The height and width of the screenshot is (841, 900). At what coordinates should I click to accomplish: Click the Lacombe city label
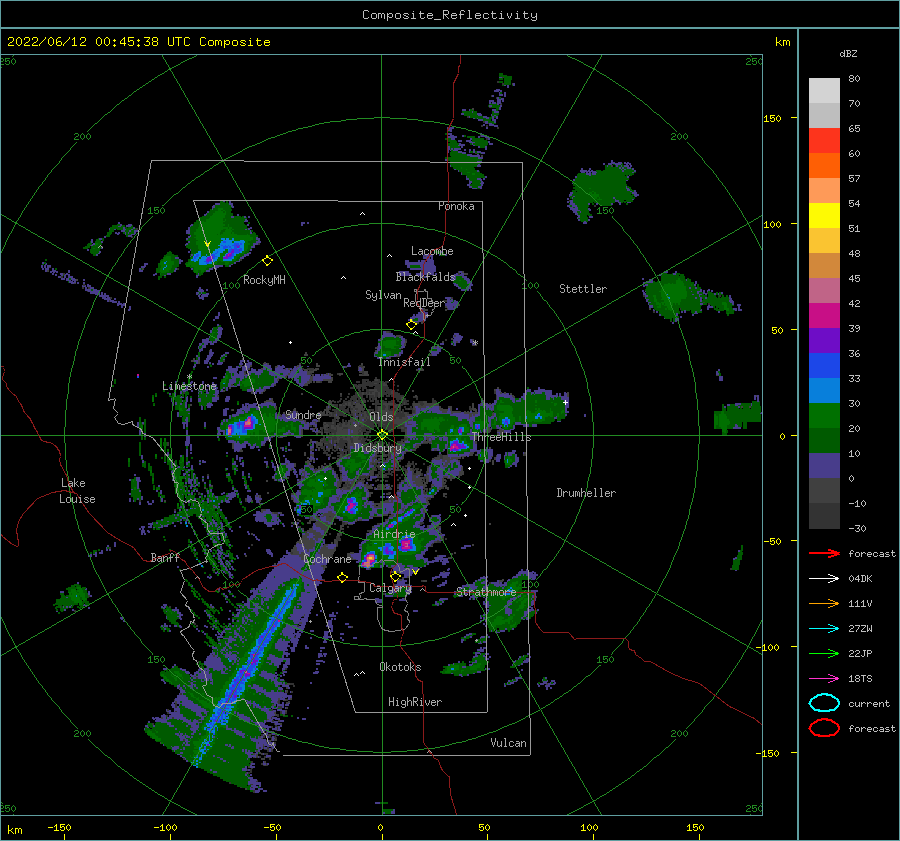pyautogui.click(x=432, y=251)
